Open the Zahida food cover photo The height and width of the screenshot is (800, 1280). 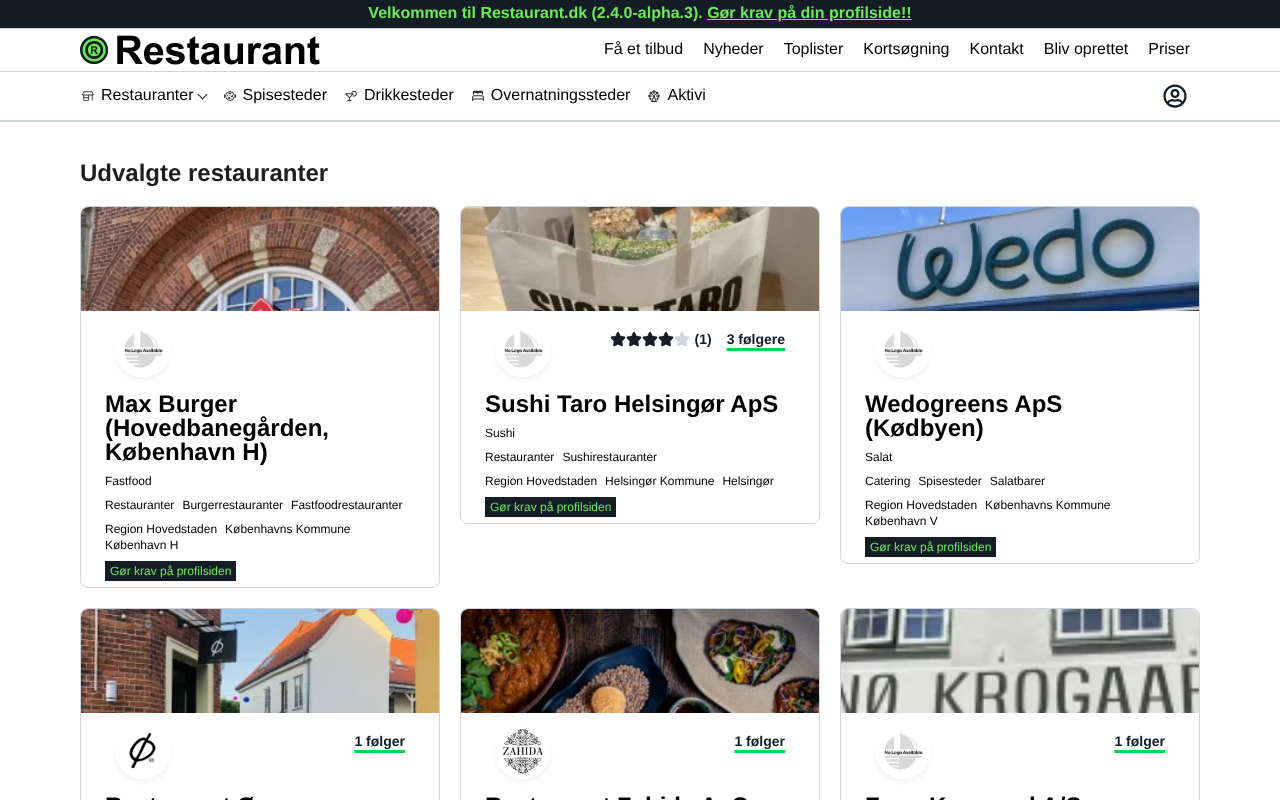640,661
